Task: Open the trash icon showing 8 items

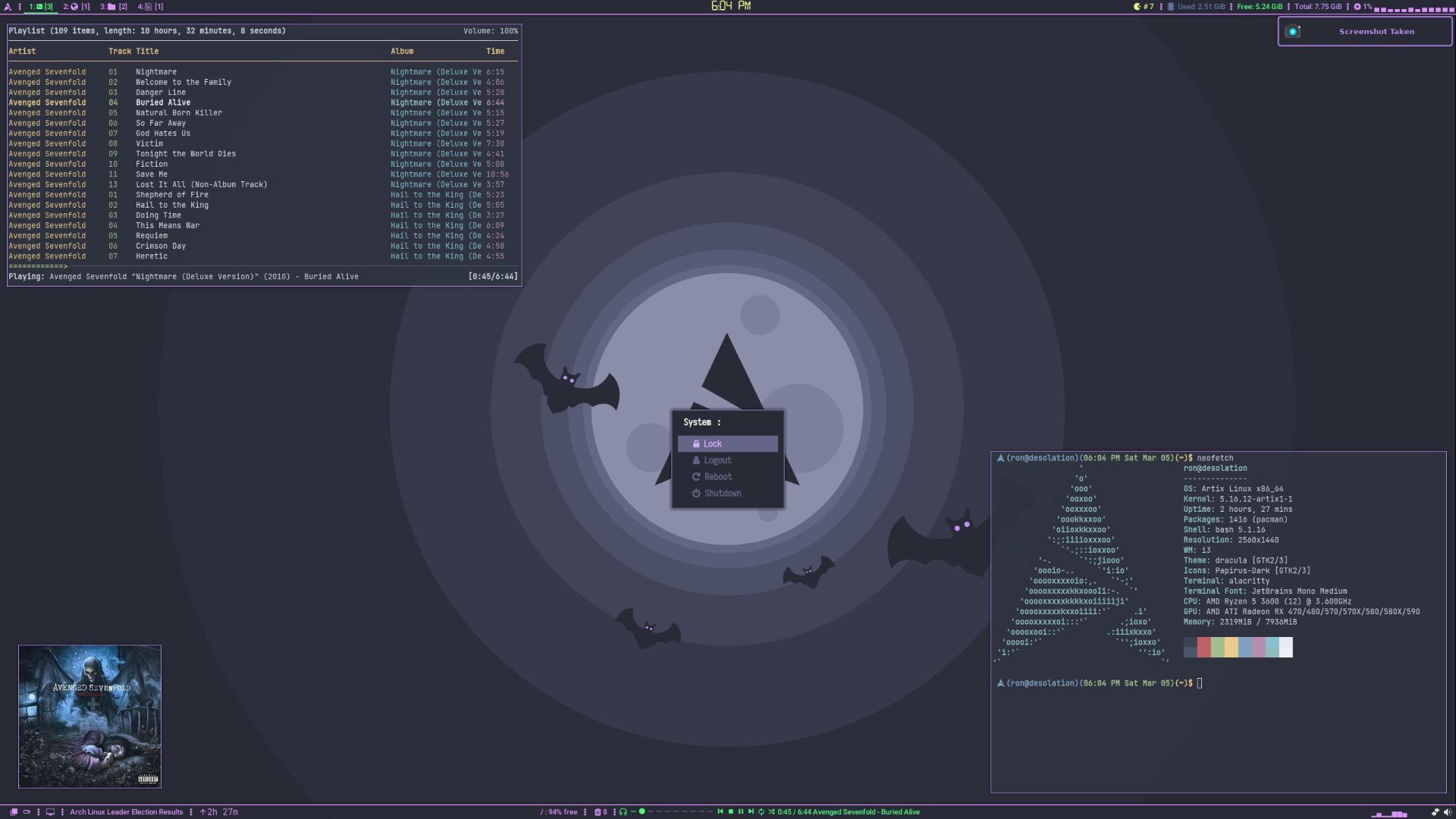Action: pos(601,812)
